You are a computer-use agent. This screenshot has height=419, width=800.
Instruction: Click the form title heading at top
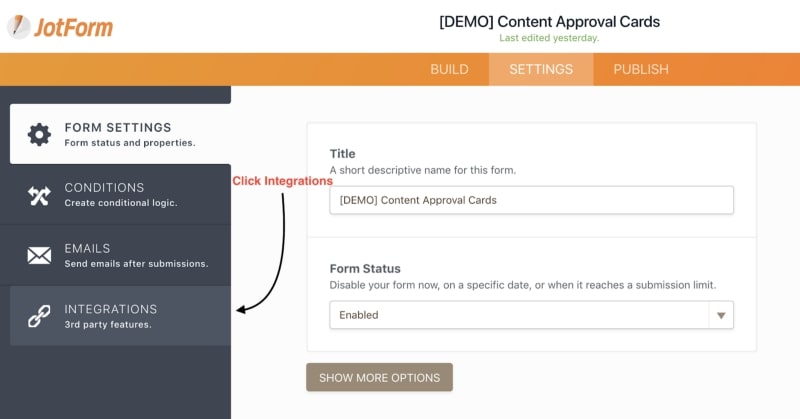click(x=549, y=21)
